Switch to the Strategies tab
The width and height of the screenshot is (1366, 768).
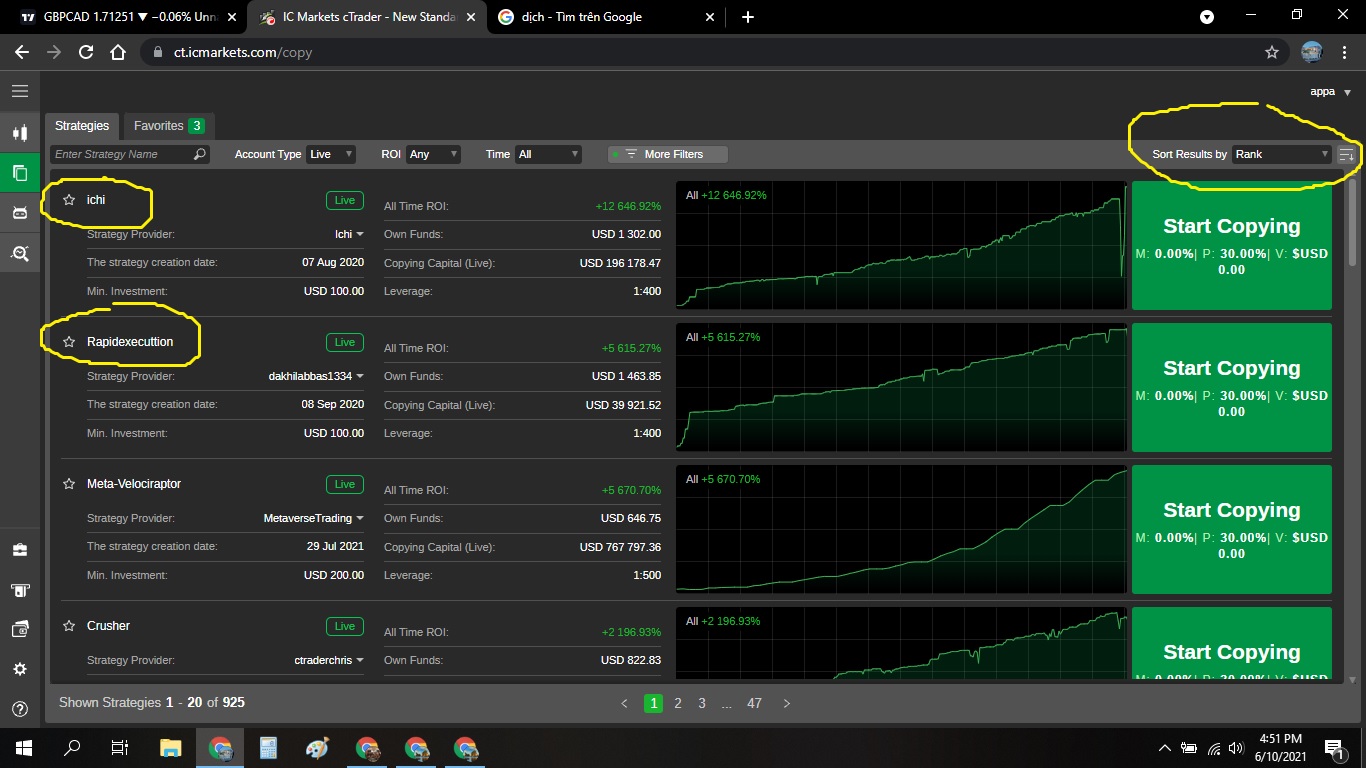pyautogui.click(x=82, y=126)
